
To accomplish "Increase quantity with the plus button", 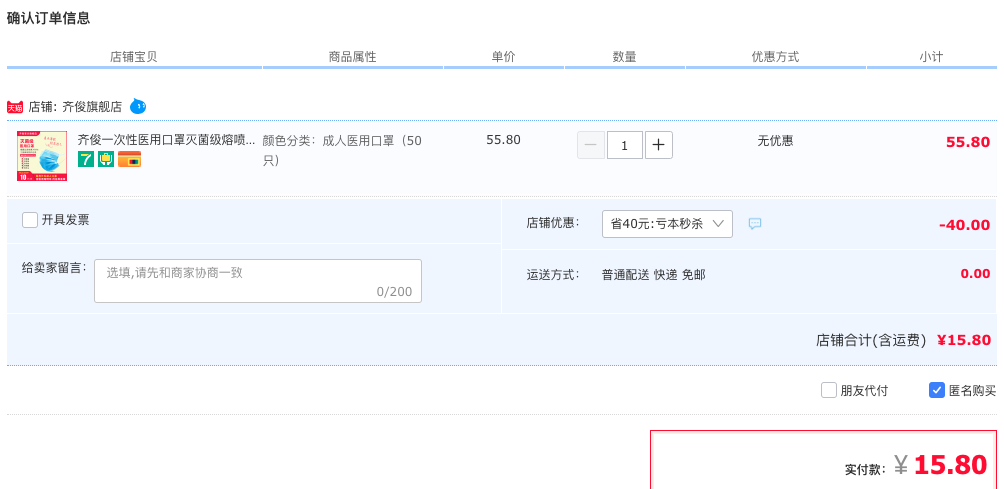I will click(658, 145).
